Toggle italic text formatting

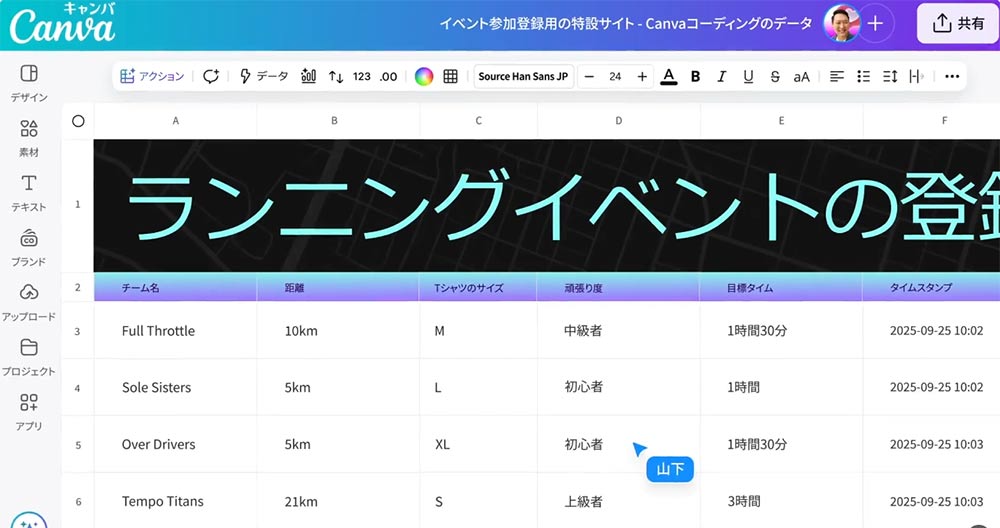click(x=721, y=76)
